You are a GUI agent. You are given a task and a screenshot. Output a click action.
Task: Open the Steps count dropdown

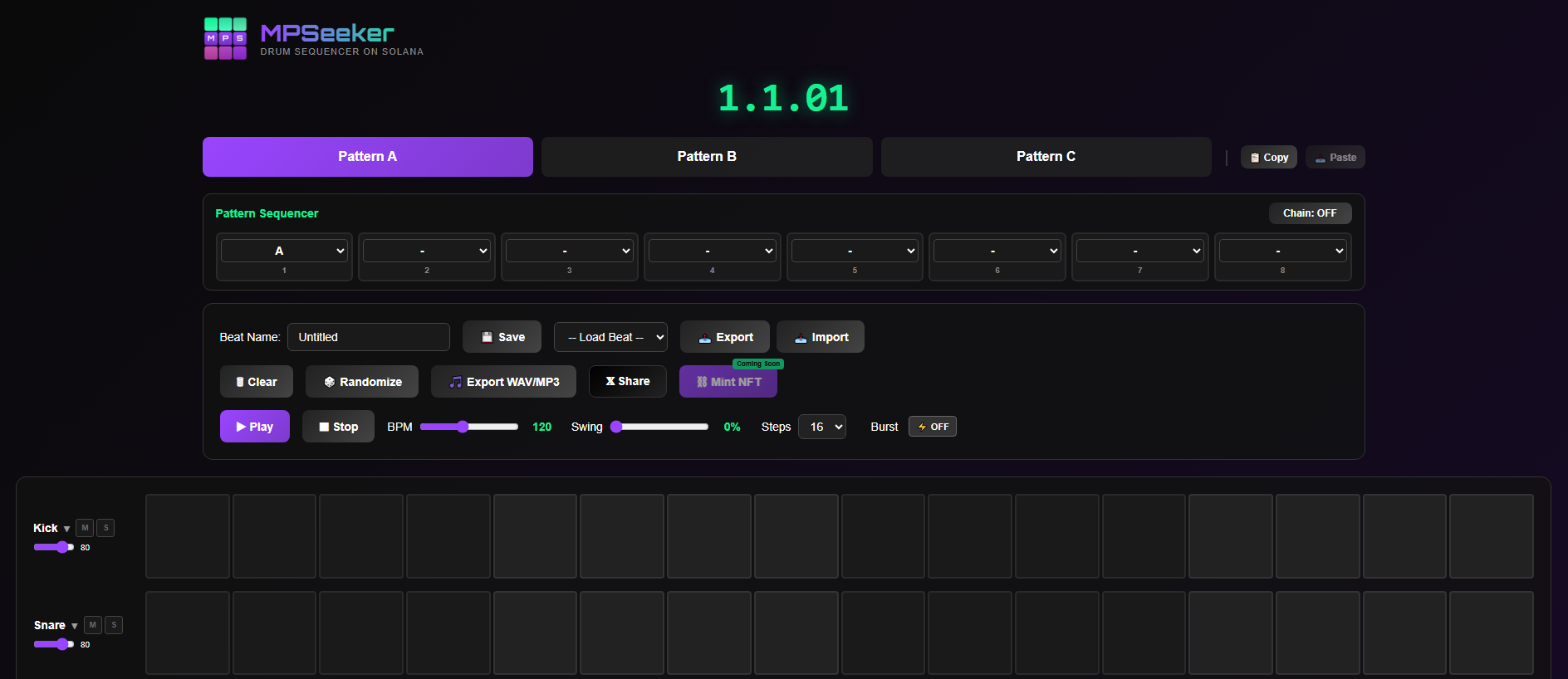(x=822, y=427)
